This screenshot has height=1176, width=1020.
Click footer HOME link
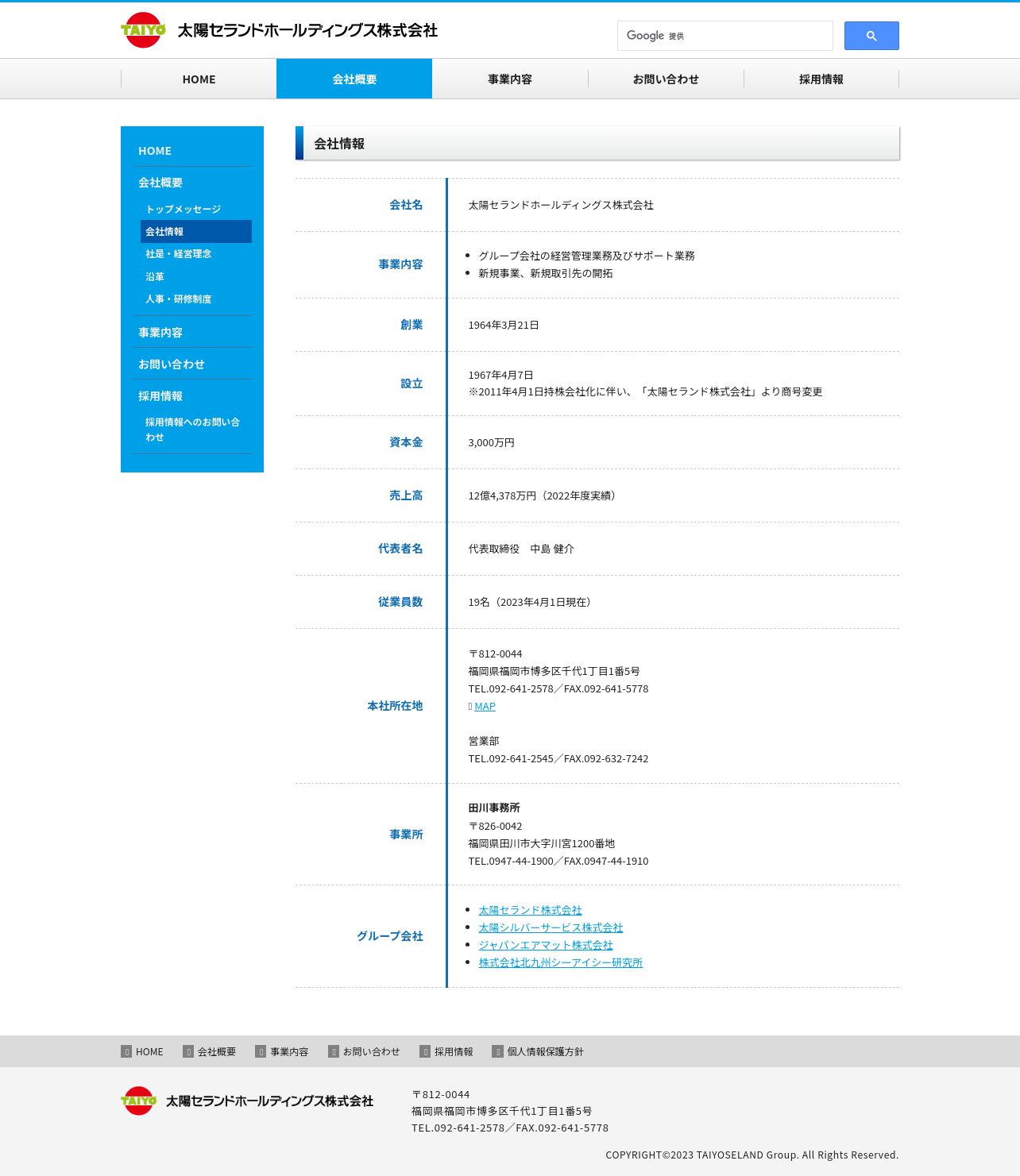(x=149, y=1051)
